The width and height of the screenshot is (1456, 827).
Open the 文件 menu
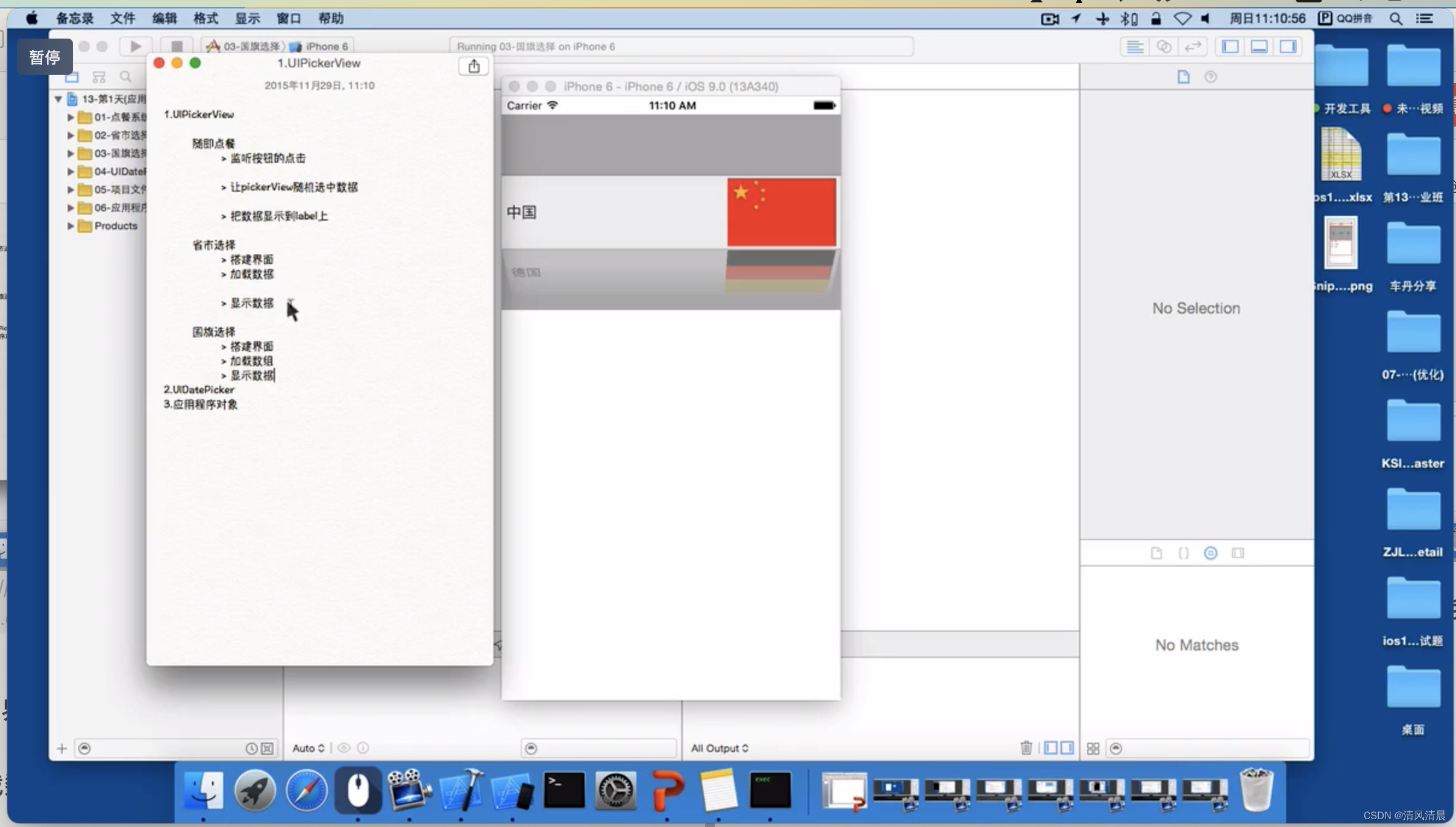pos(123,19)
